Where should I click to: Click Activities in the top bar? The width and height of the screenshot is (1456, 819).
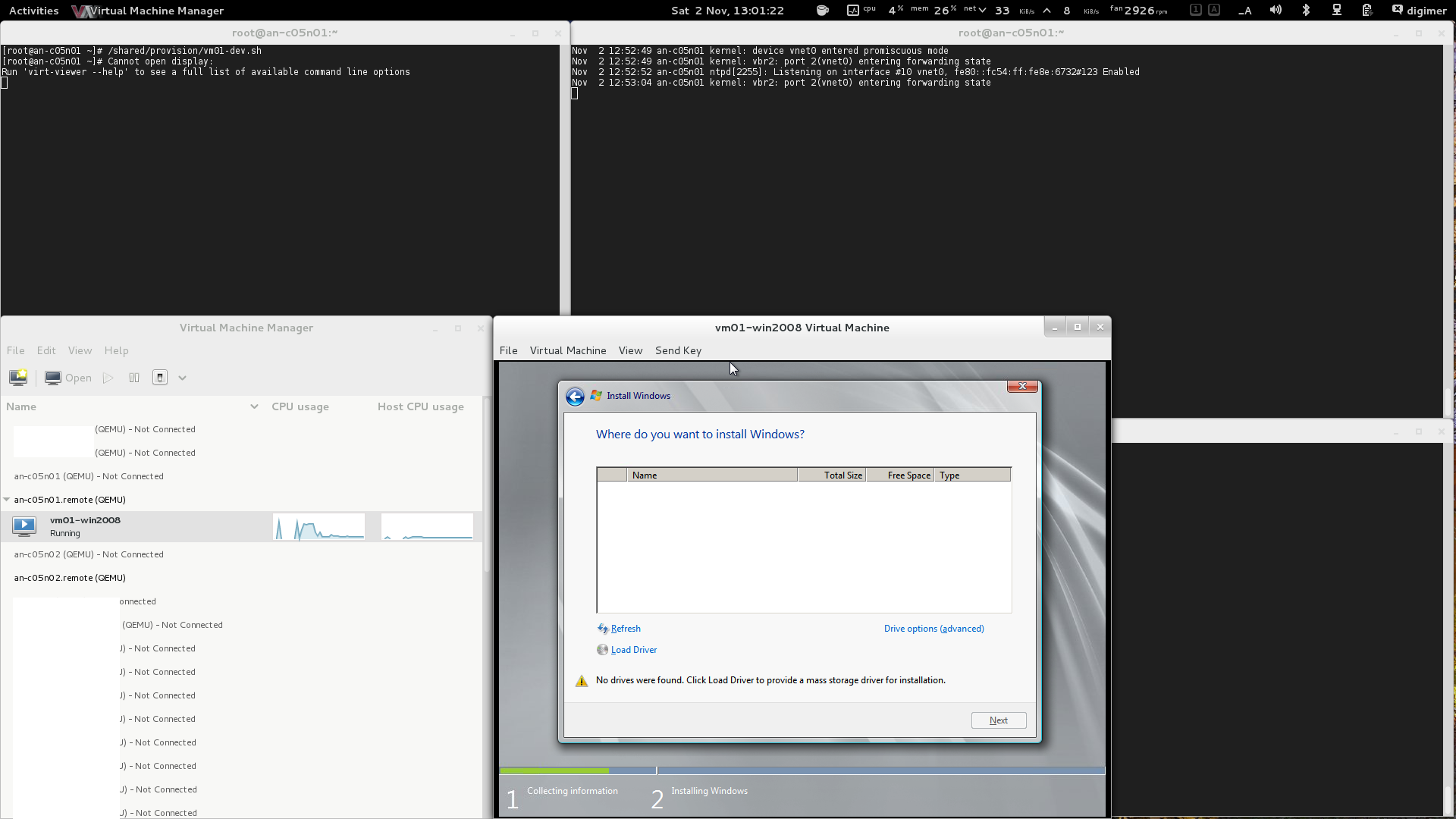33,11
